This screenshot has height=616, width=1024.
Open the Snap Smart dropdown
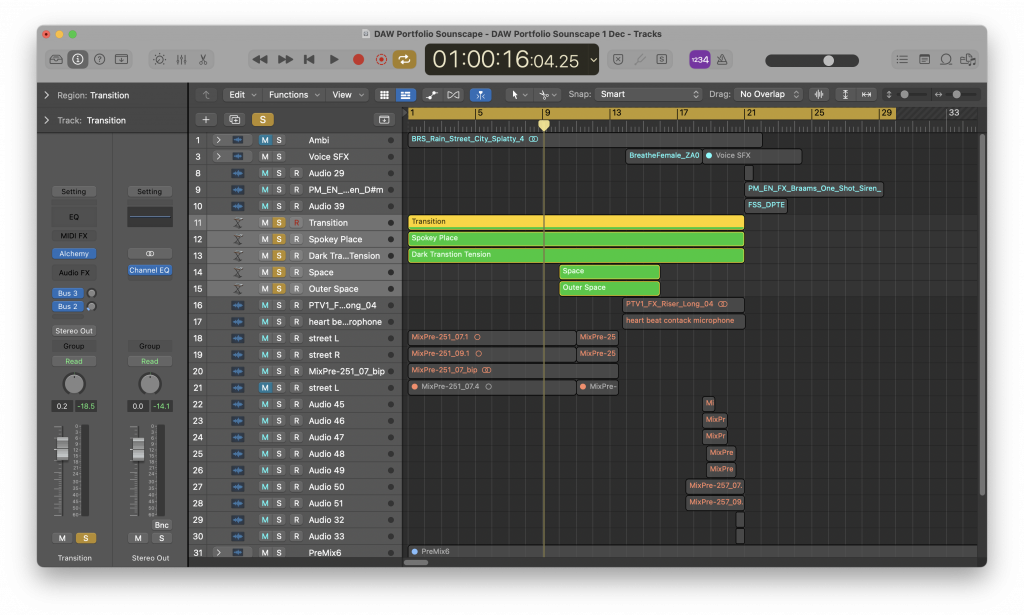(x=647, y=94)
